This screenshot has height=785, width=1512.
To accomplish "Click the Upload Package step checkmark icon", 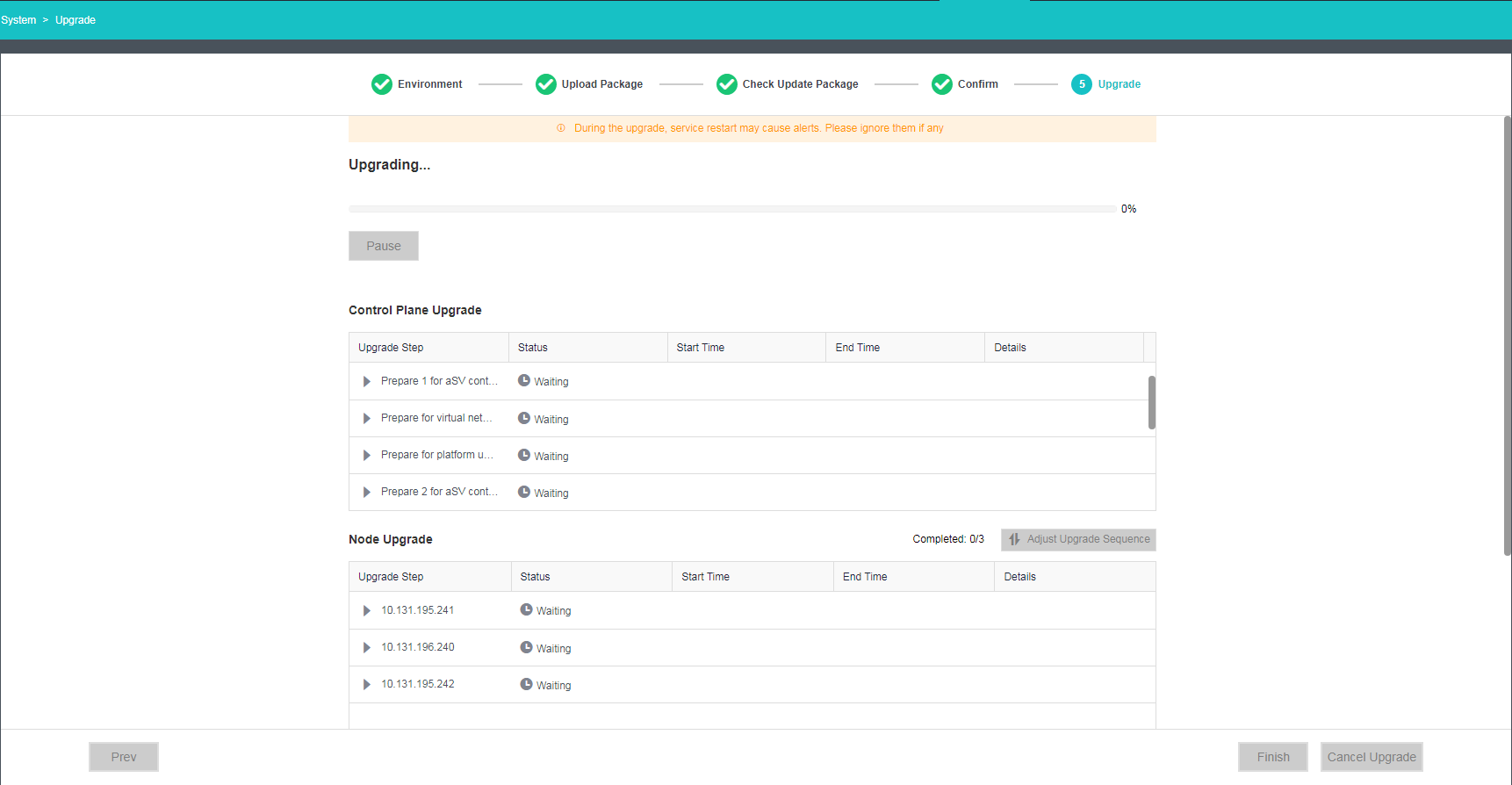I will pos(546,84).
